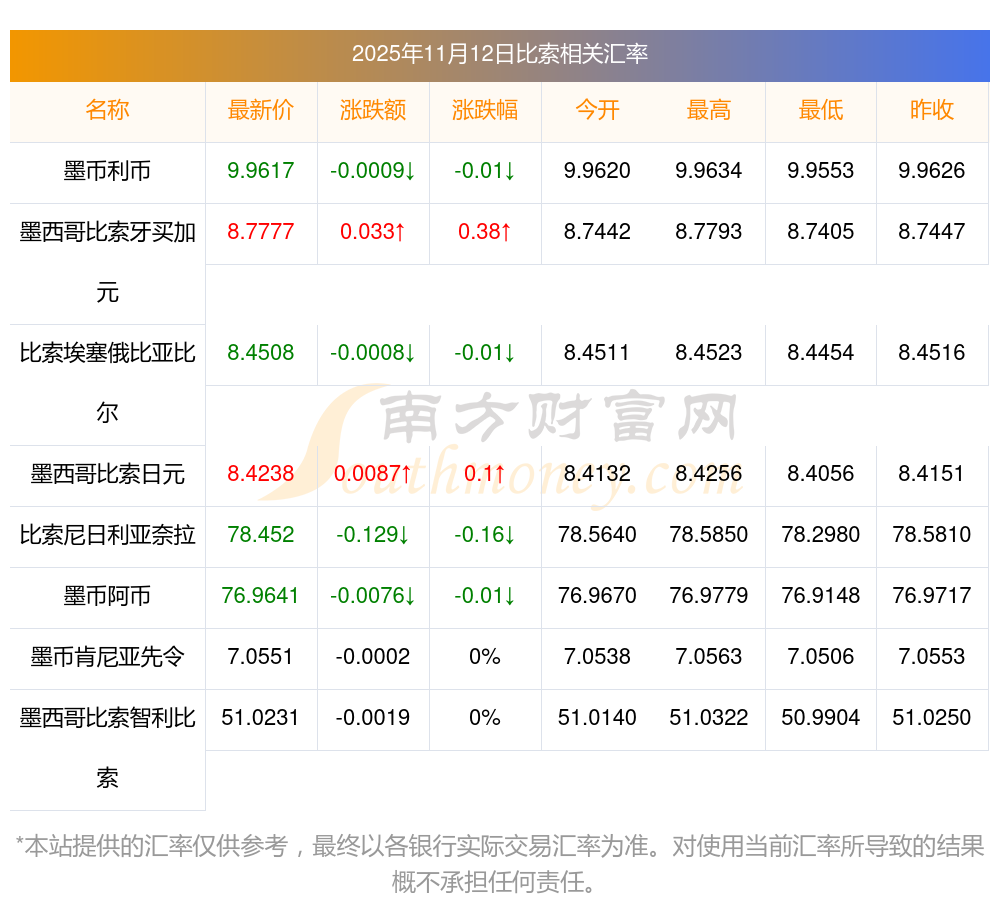This screenshot has height=913, width=1000.
Task: Click change amount 0.0087↑
Action: coord(373,474)
